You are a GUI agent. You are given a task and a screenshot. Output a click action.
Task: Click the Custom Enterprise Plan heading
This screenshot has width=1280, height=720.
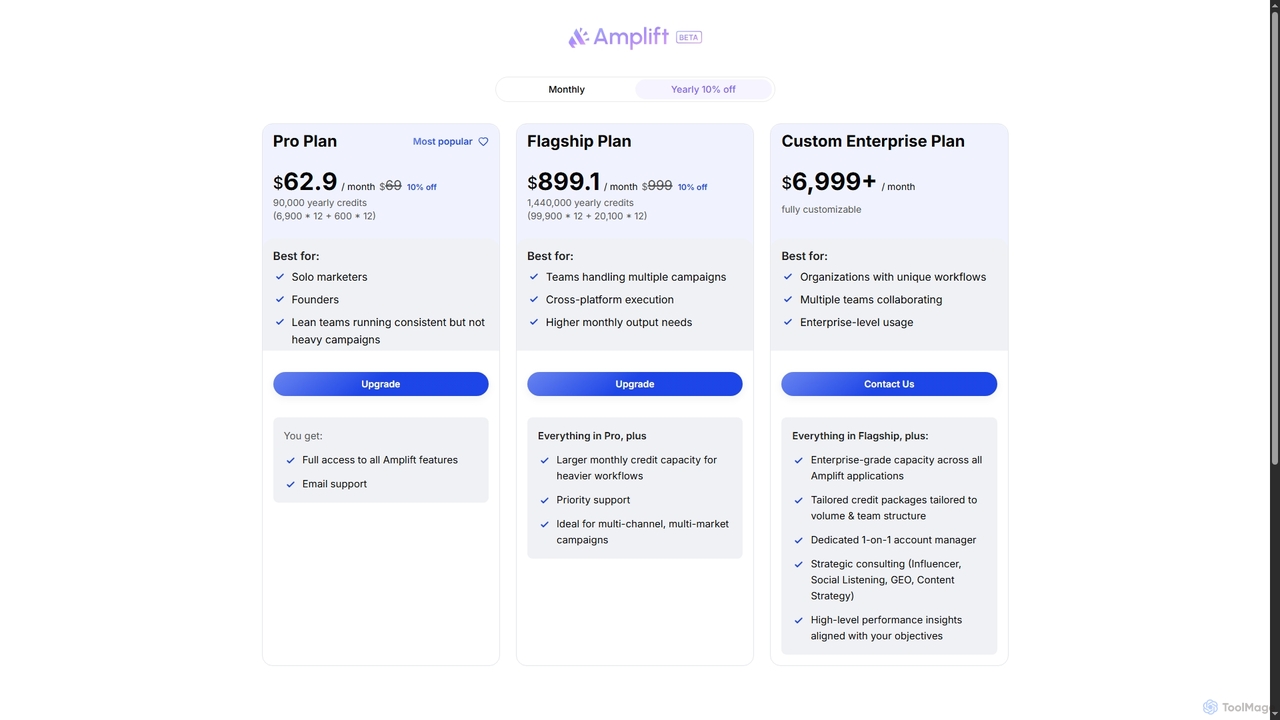(873, 141)
